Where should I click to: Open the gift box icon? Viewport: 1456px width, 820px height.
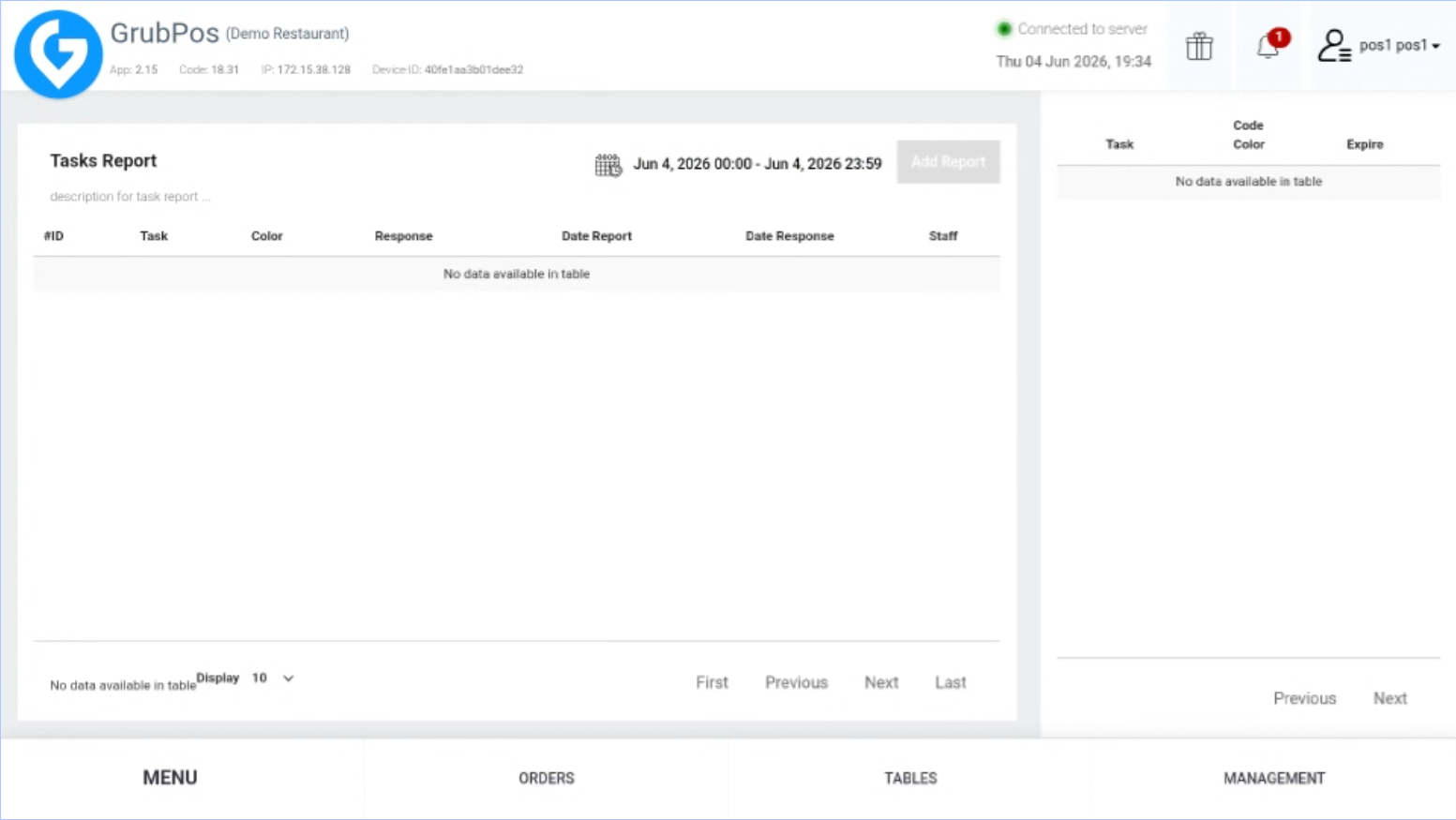click(x=1199, y=46)
